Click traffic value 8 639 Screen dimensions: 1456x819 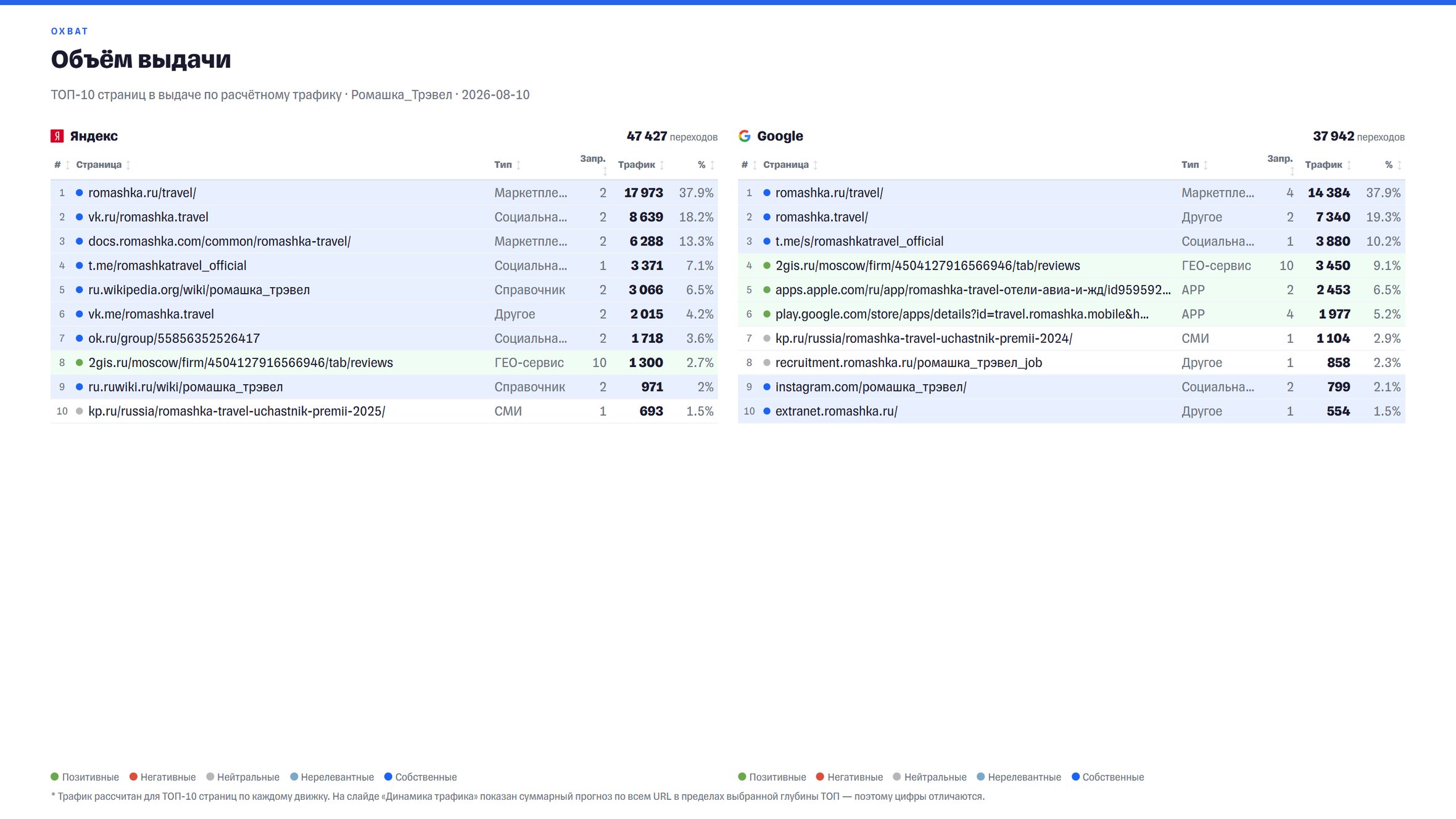point(647,217)
